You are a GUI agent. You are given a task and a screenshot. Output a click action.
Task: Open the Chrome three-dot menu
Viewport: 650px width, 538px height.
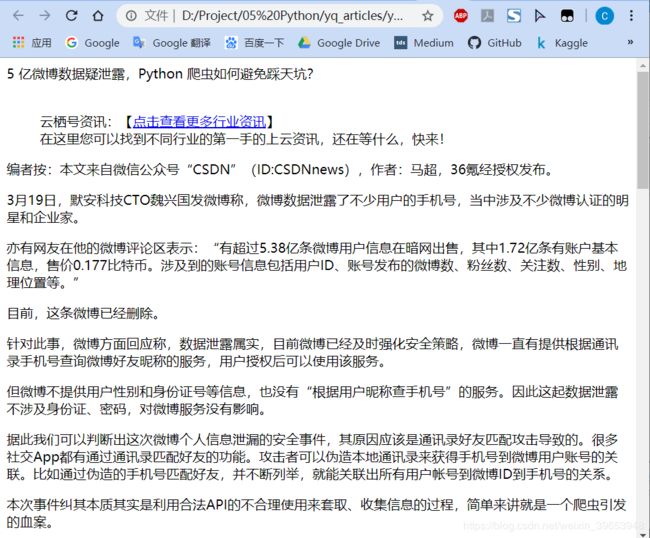[631, 16]
